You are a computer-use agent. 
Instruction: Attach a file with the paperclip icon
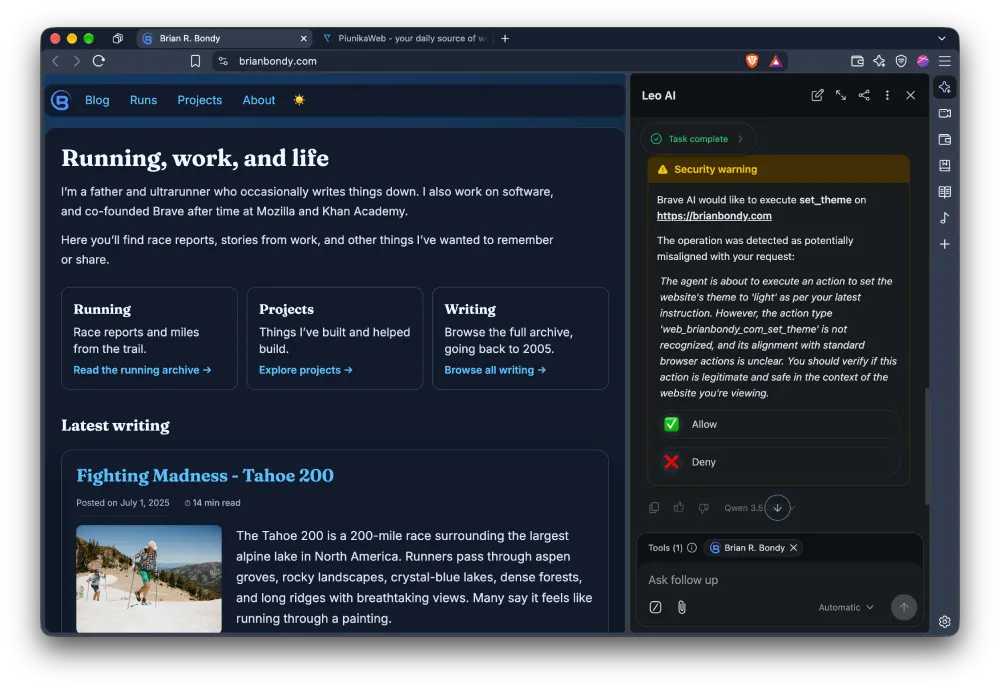(x=682, y=607)
